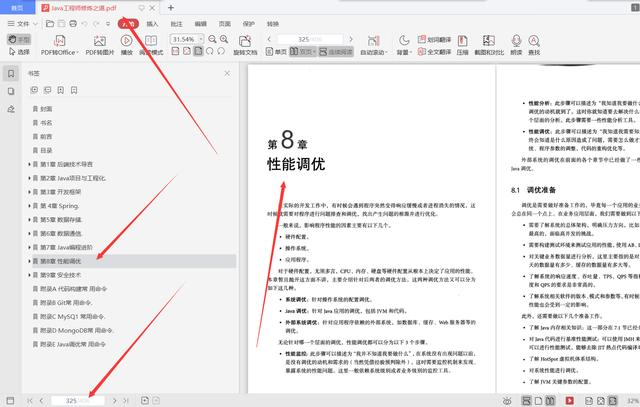Switch to the Insert tab

pyautogui.click(x=152, y=24)
